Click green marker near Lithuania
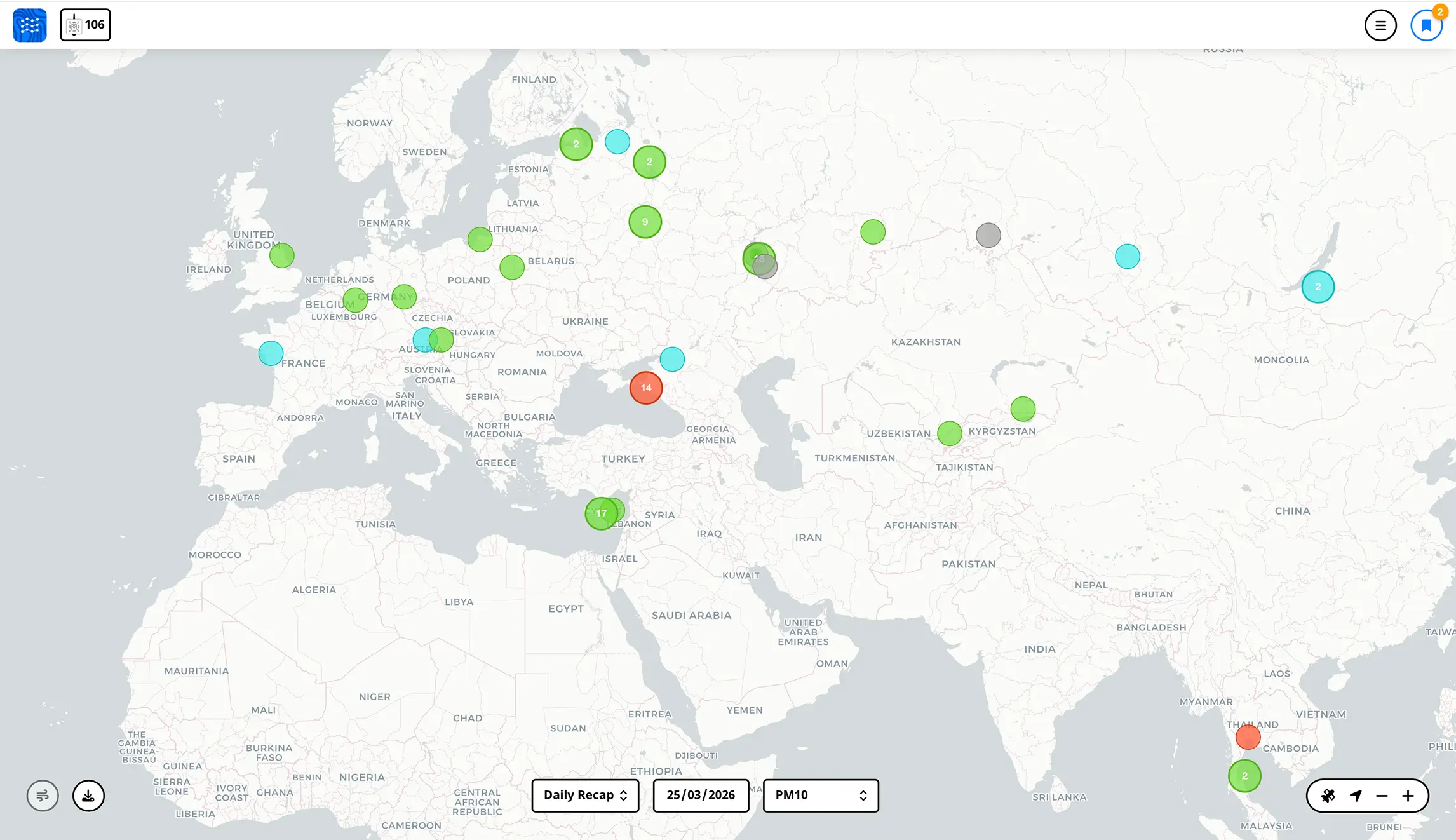The image size is (1456, 840). [480, 240]
